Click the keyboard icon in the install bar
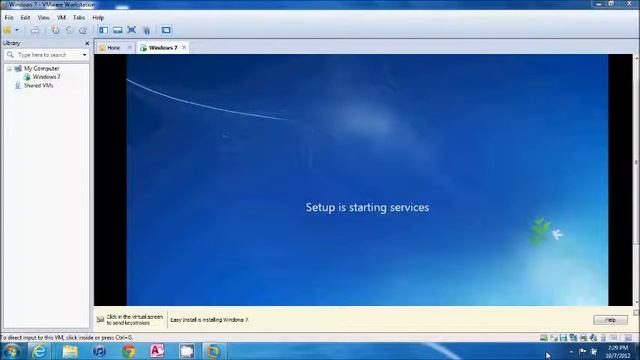The height and width of the screenshot is (360, 640). click(100, 320)
